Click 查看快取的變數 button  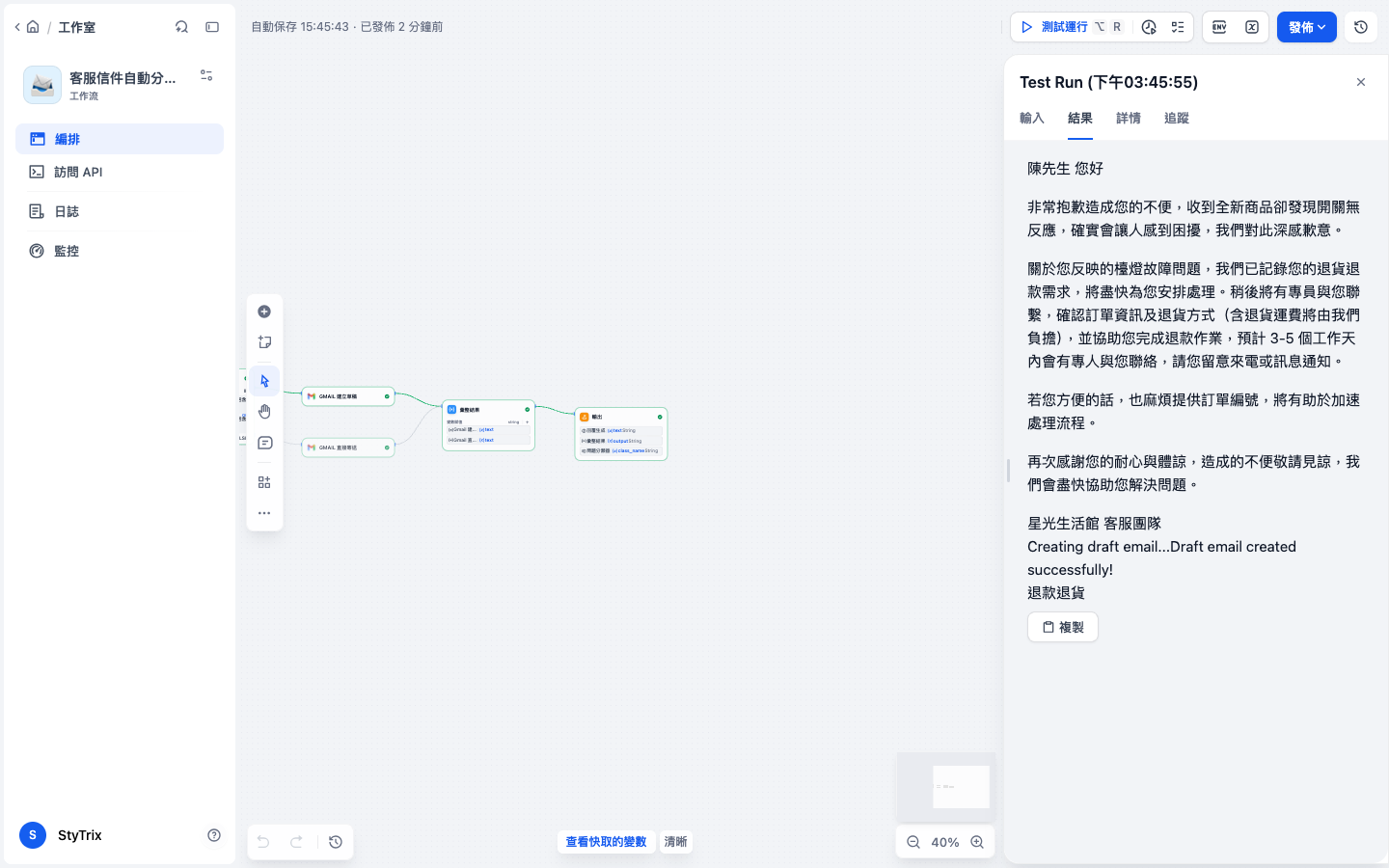pos(606,842)
